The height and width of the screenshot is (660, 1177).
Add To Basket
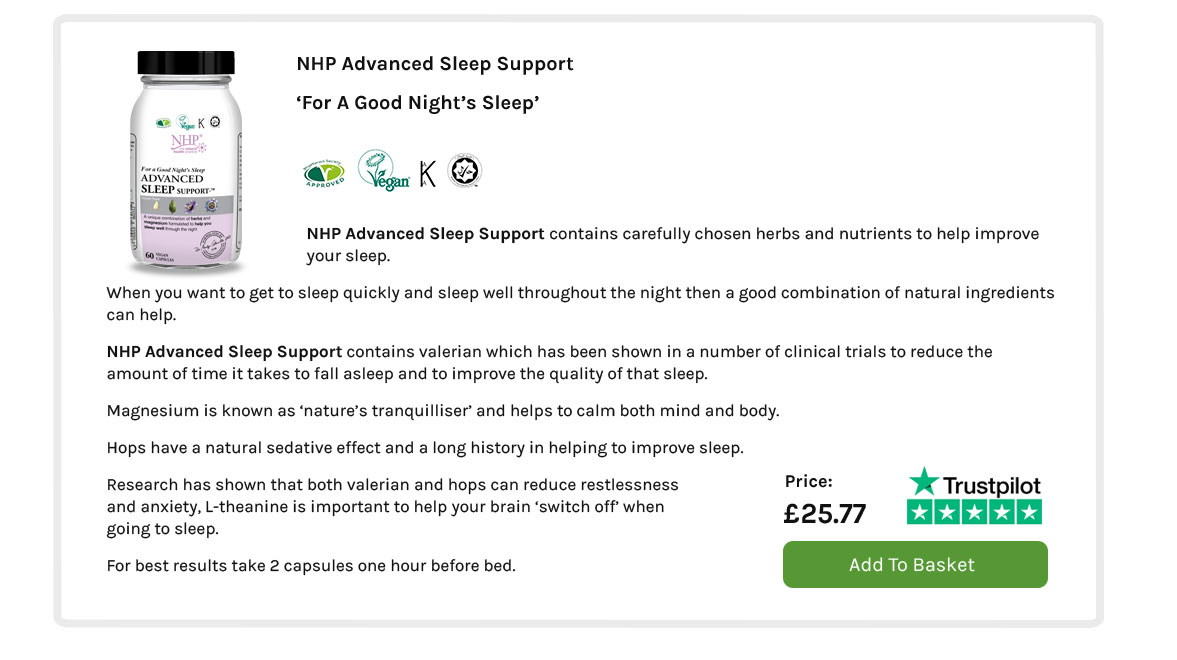pos(915,565)
